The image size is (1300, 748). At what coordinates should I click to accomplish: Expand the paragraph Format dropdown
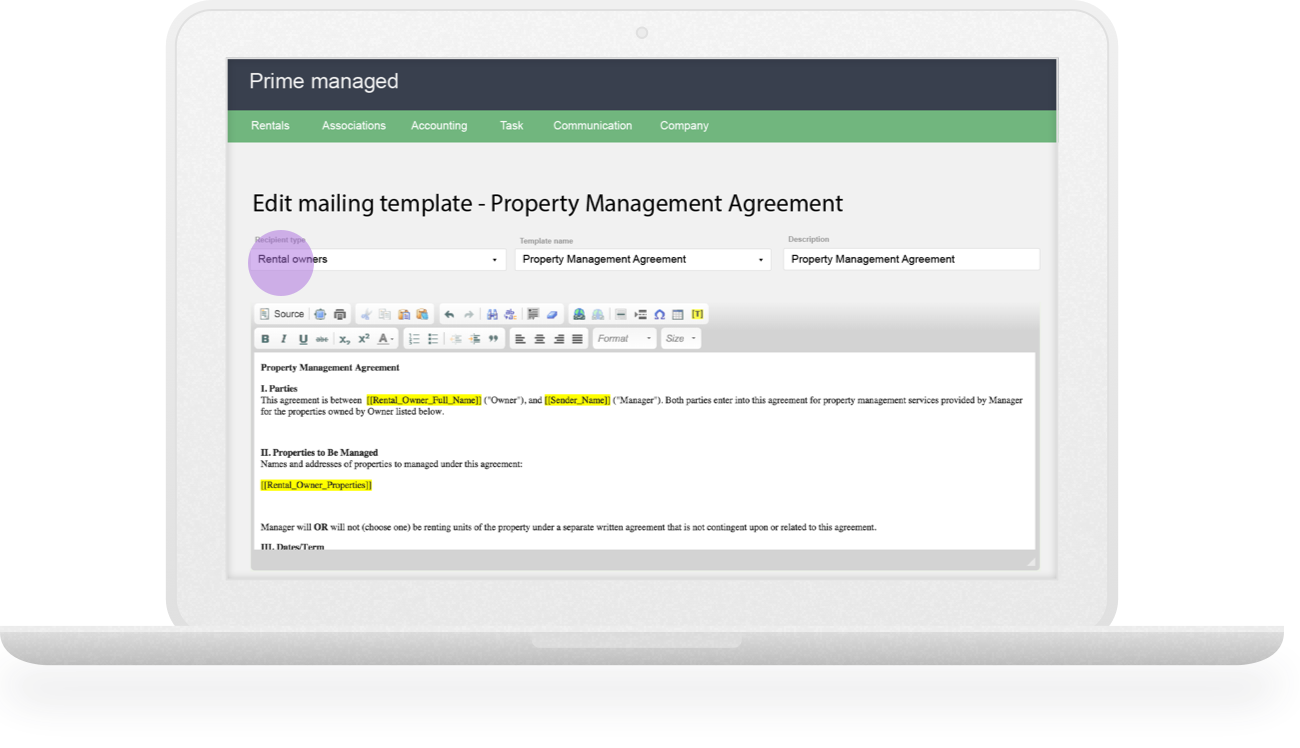point(623,338)
